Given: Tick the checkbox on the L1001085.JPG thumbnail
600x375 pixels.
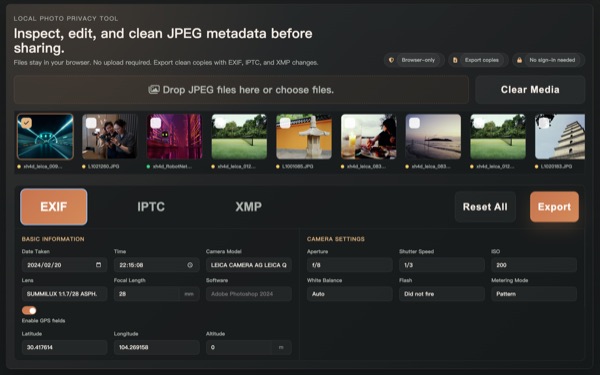Looking at the screenshot, I should [x=285, y=123].
